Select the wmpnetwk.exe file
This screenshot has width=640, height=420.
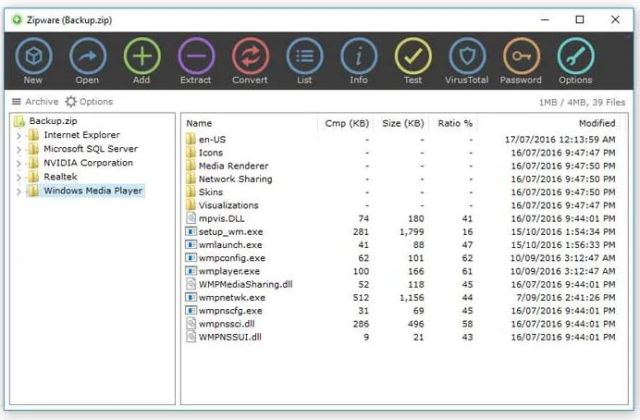coord(401,297)
